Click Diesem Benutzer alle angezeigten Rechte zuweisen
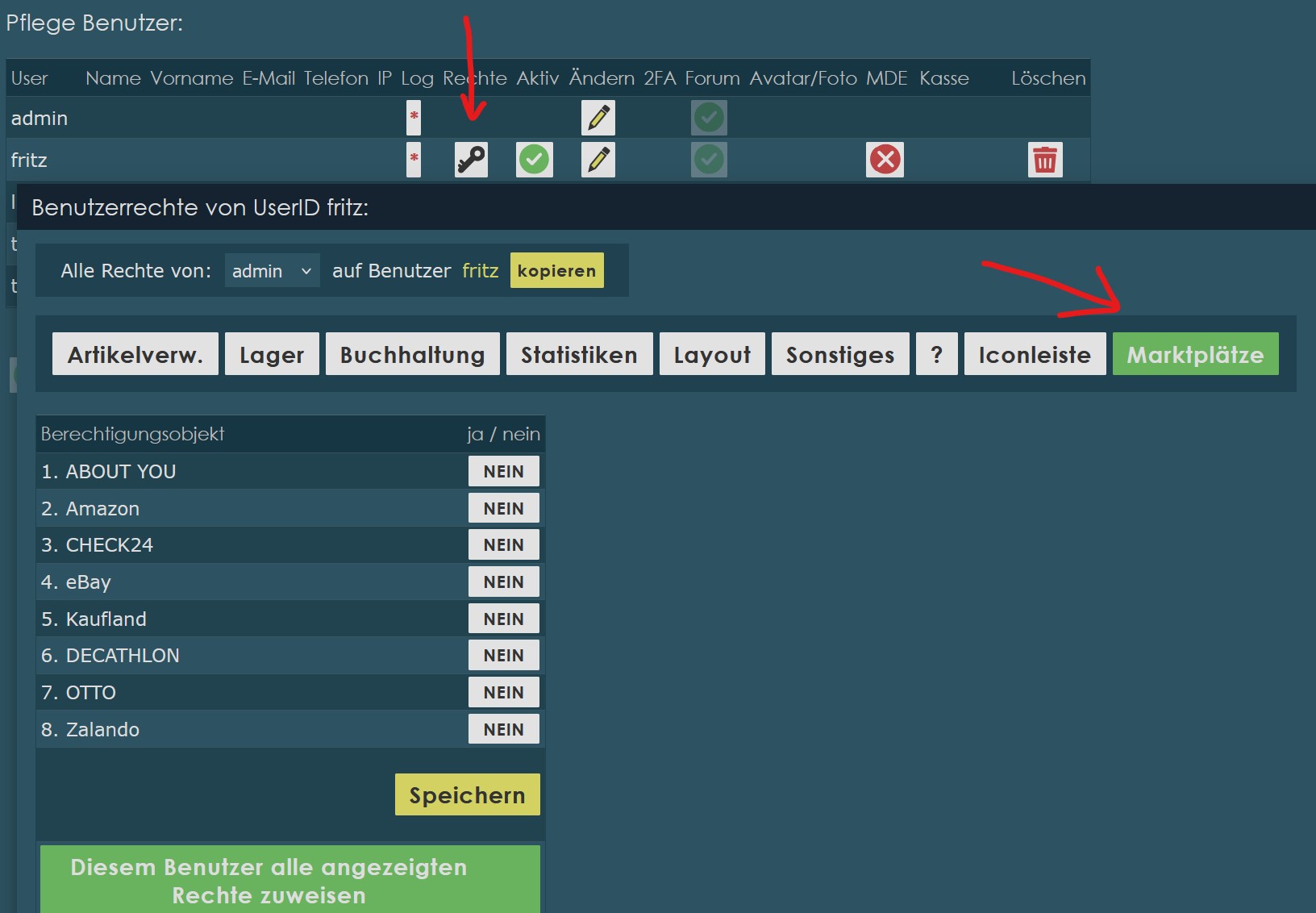1316x913 pixels. pyautogui.click(x=290, y=880)
